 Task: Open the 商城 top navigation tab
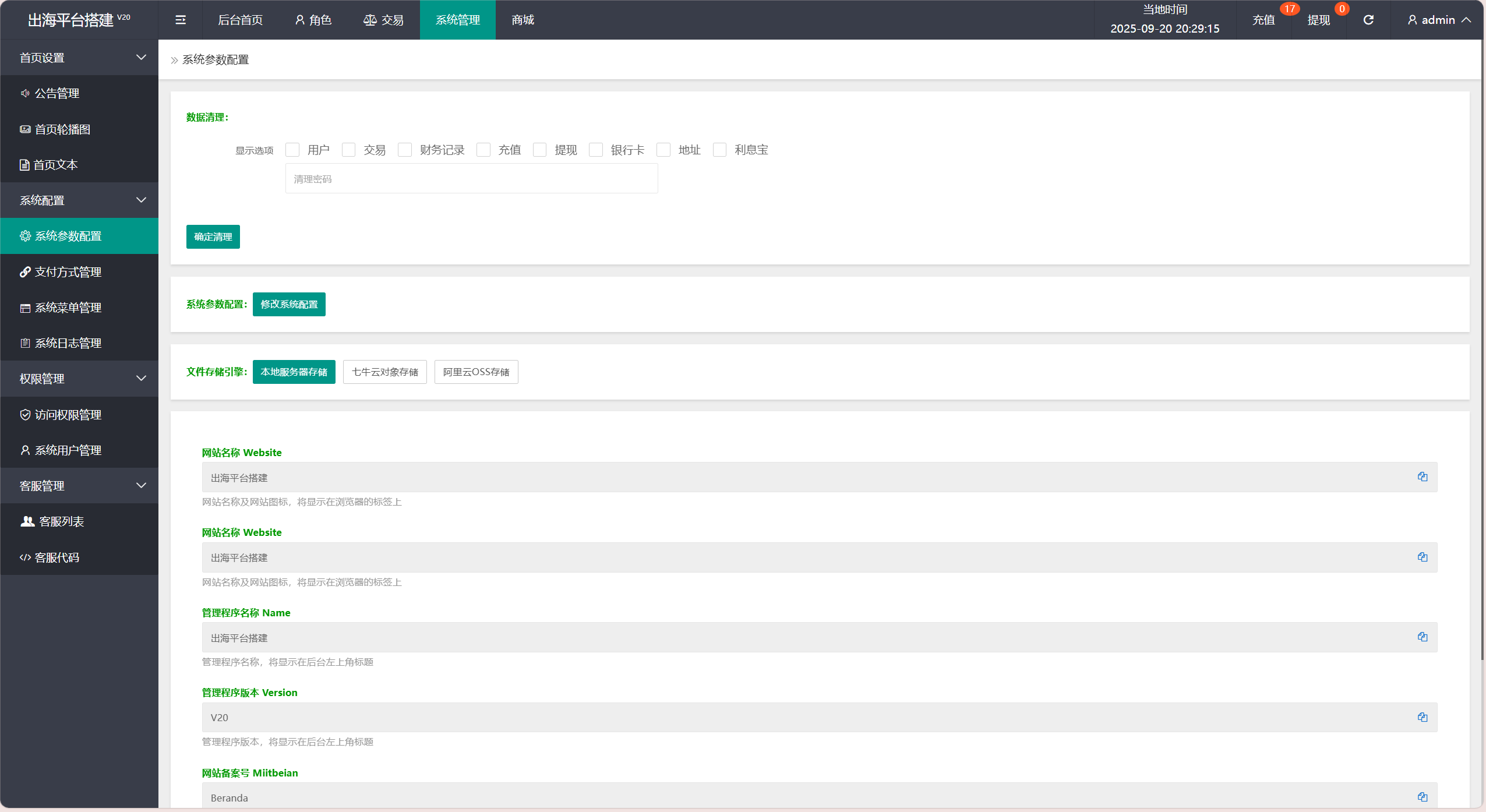(523, 20)
